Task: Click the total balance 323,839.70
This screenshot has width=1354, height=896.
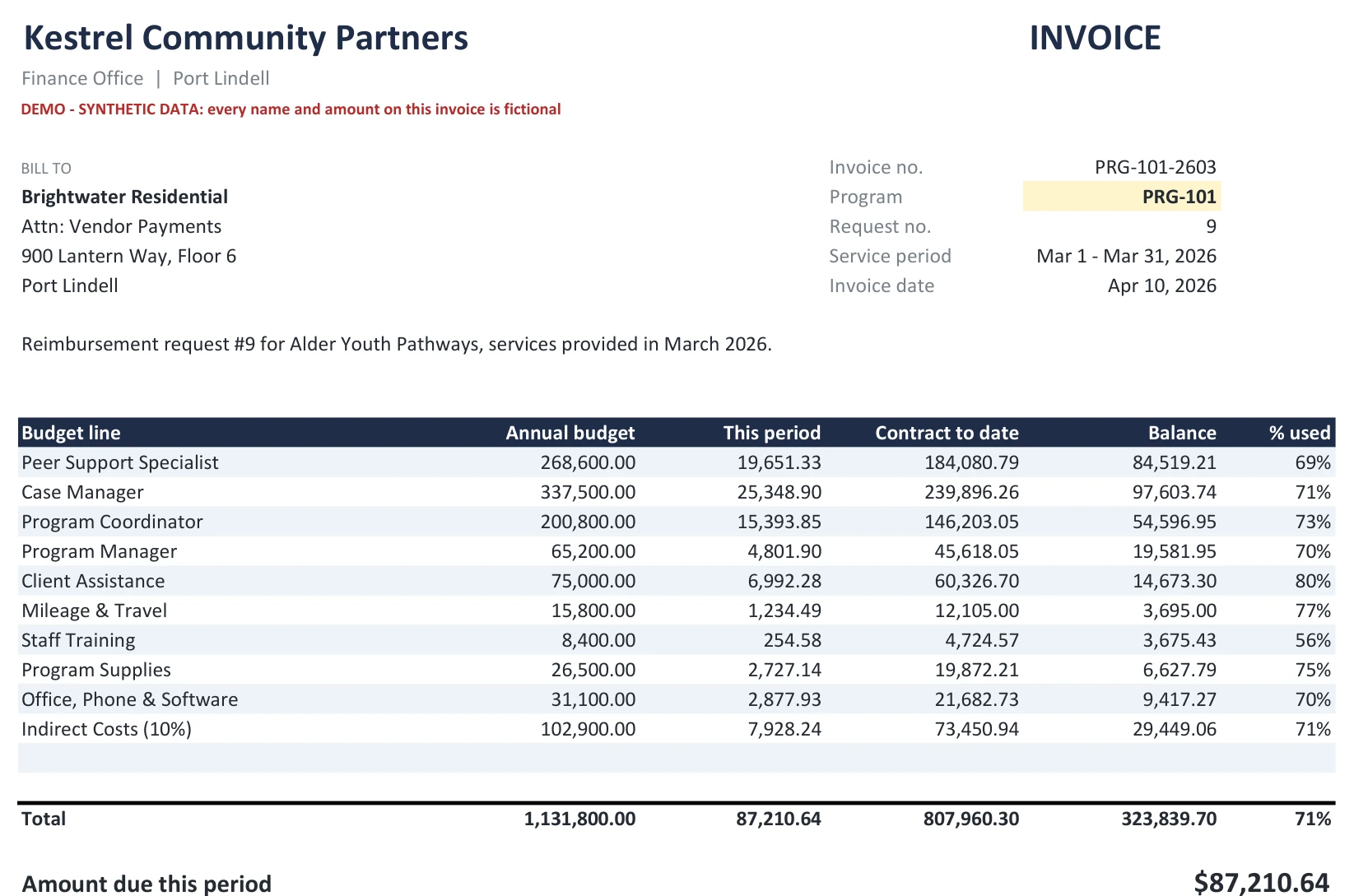Action: tap(1169, 819)
